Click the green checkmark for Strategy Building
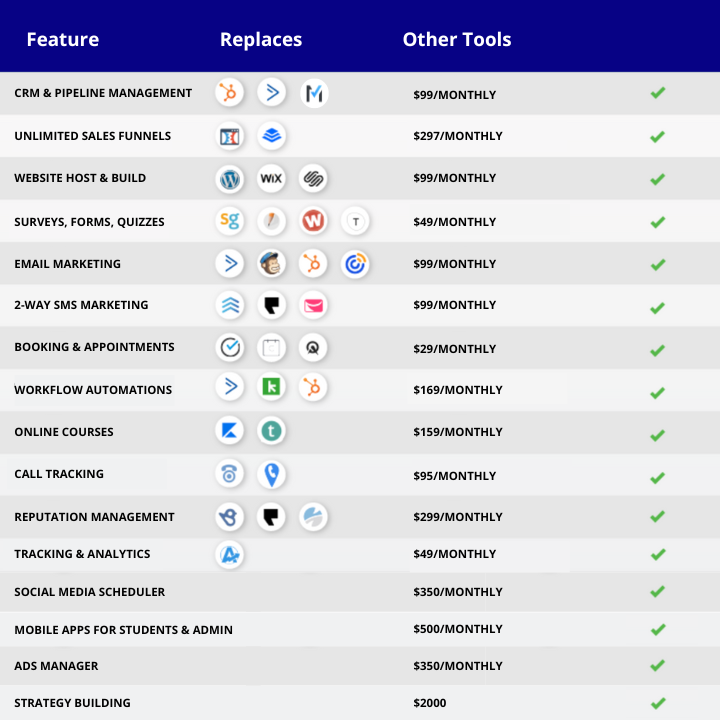720x720 pixels. pos(658,703)
